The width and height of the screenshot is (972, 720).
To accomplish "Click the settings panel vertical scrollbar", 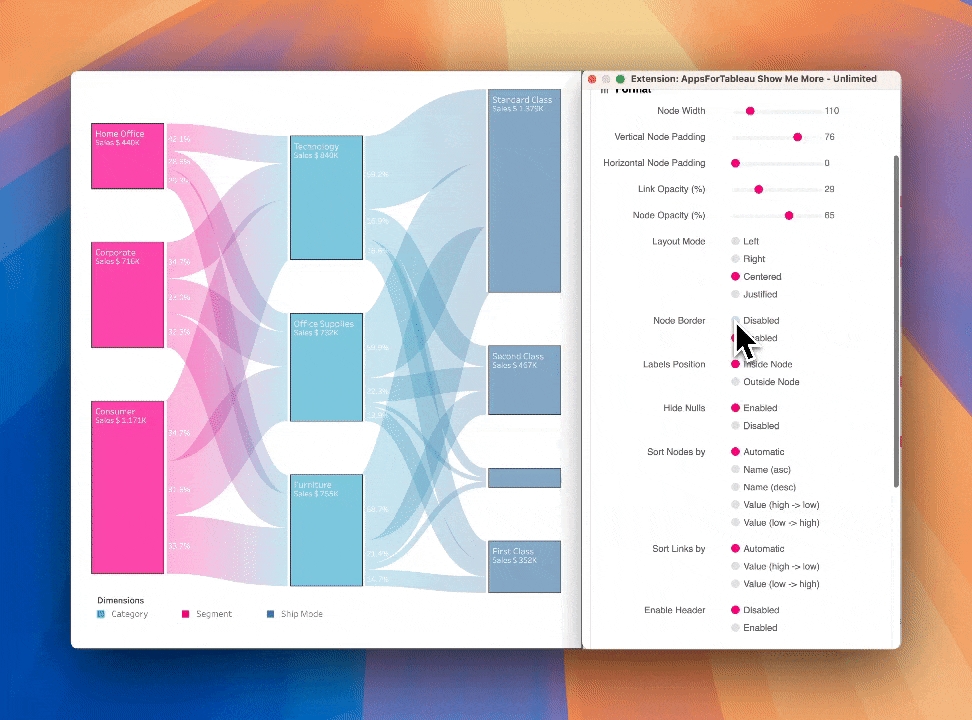I will 896,320.
